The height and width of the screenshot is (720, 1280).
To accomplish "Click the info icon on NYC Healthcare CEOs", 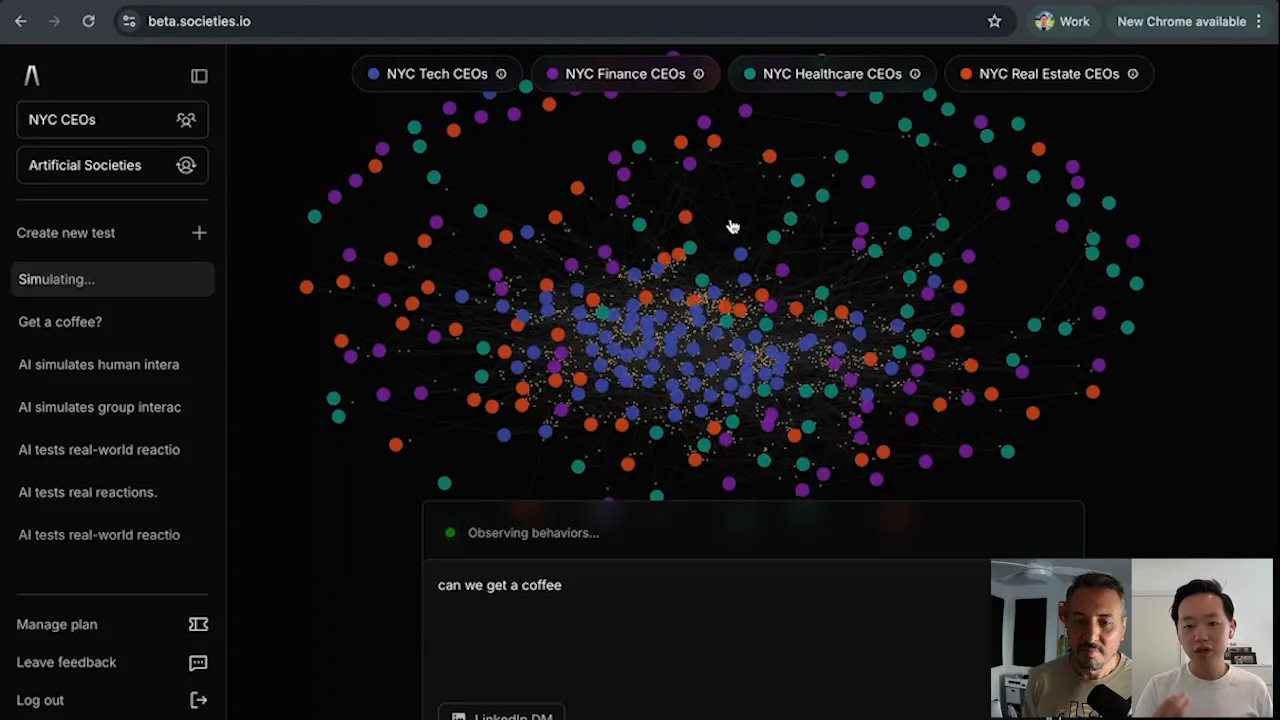I will coord(914,74).
